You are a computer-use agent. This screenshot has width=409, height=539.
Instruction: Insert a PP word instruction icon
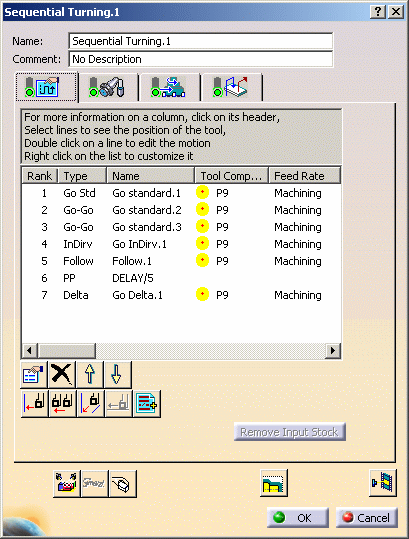tap(147, 404)
